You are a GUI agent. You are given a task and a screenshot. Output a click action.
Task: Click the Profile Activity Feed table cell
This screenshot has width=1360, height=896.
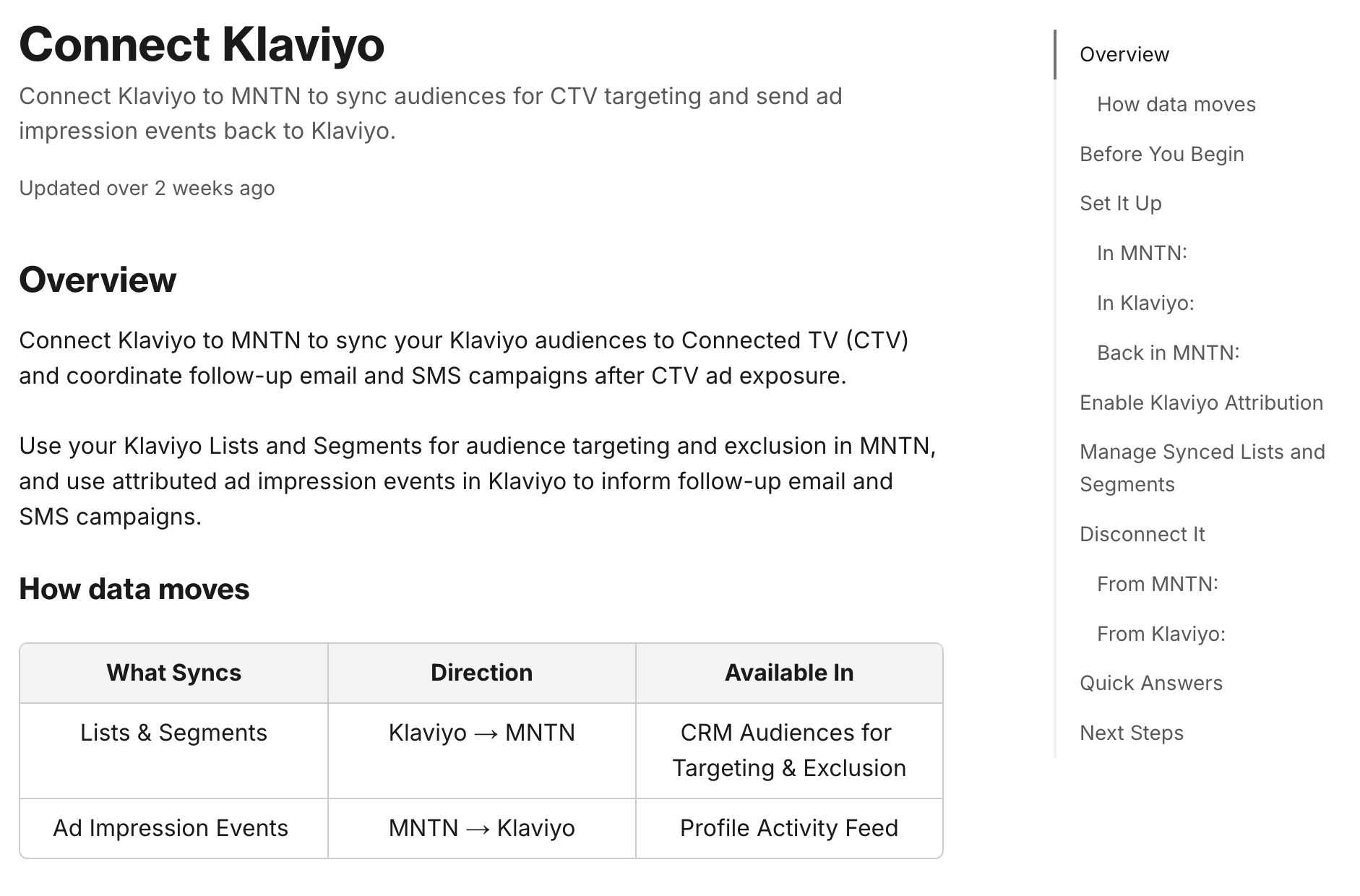[x=789, y=828]
